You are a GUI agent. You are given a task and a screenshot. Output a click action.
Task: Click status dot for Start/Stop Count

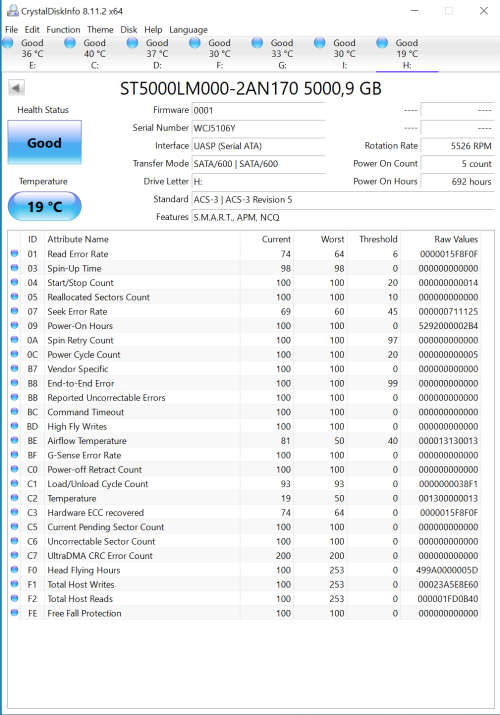15,282
